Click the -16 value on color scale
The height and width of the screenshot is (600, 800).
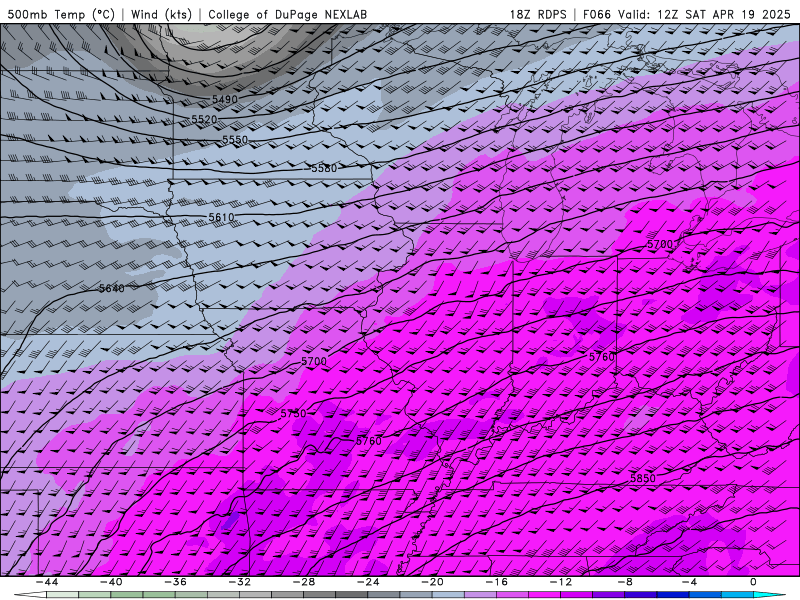click(x=496, y=582)
